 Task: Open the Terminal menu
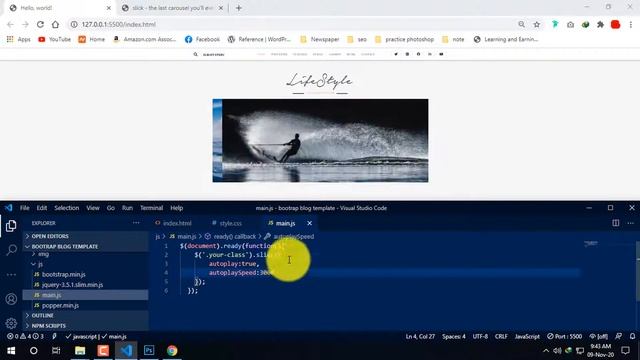tap(151, 208)
